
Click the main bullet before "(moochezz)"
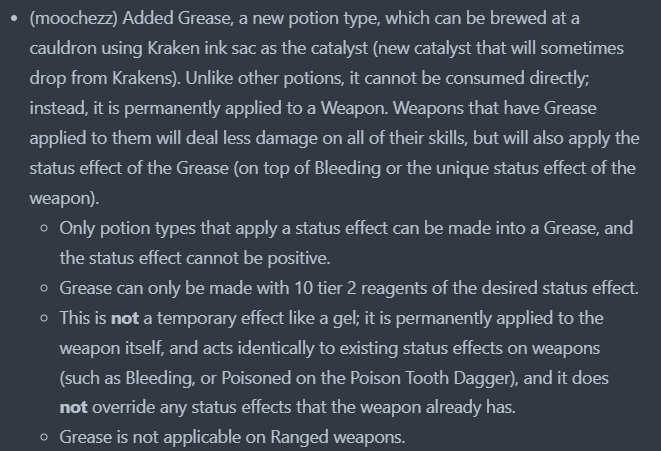tap(15, 19)
